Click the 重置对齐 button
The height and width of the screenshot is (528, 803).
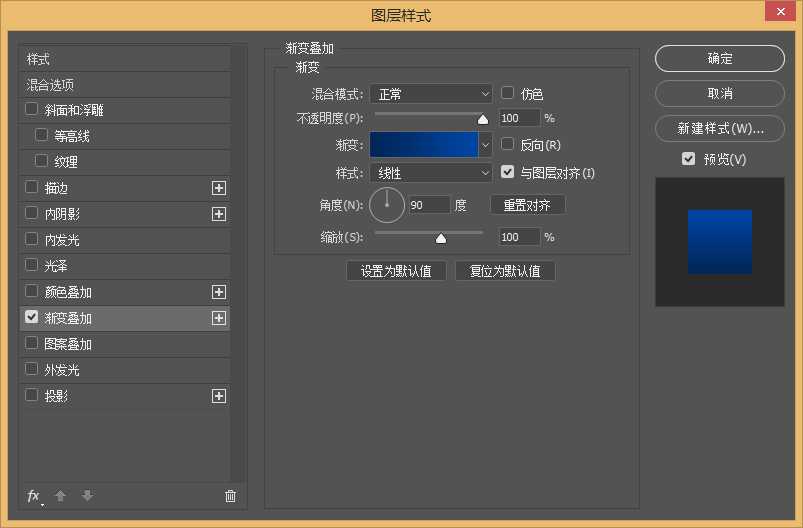(527, 205)
